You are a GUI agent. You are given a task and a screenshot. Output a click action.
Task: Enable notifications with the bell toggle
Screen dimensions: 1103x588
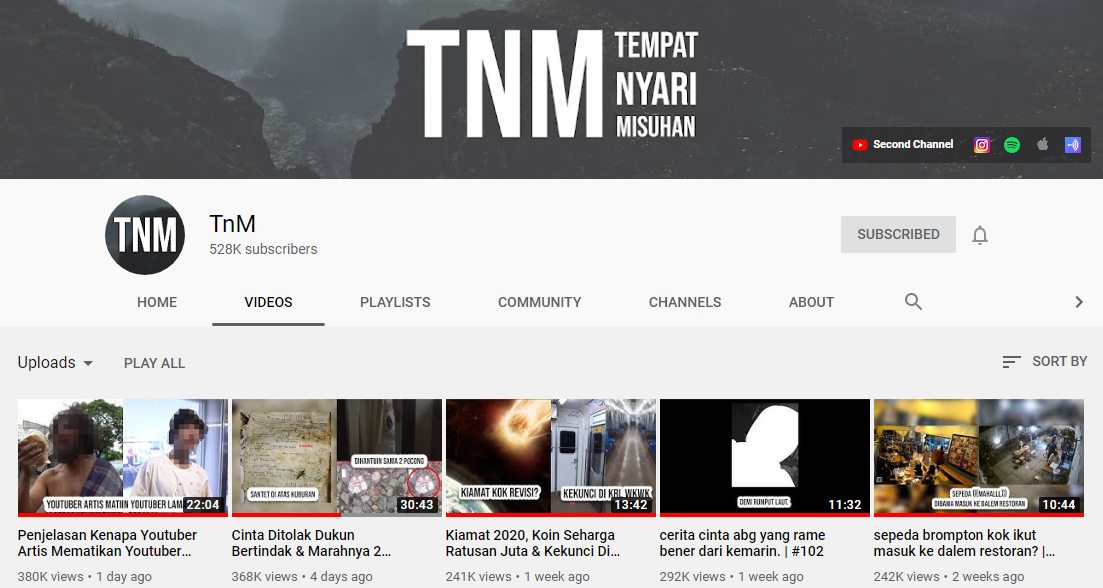pyautogui.click(x=979, y=234)
